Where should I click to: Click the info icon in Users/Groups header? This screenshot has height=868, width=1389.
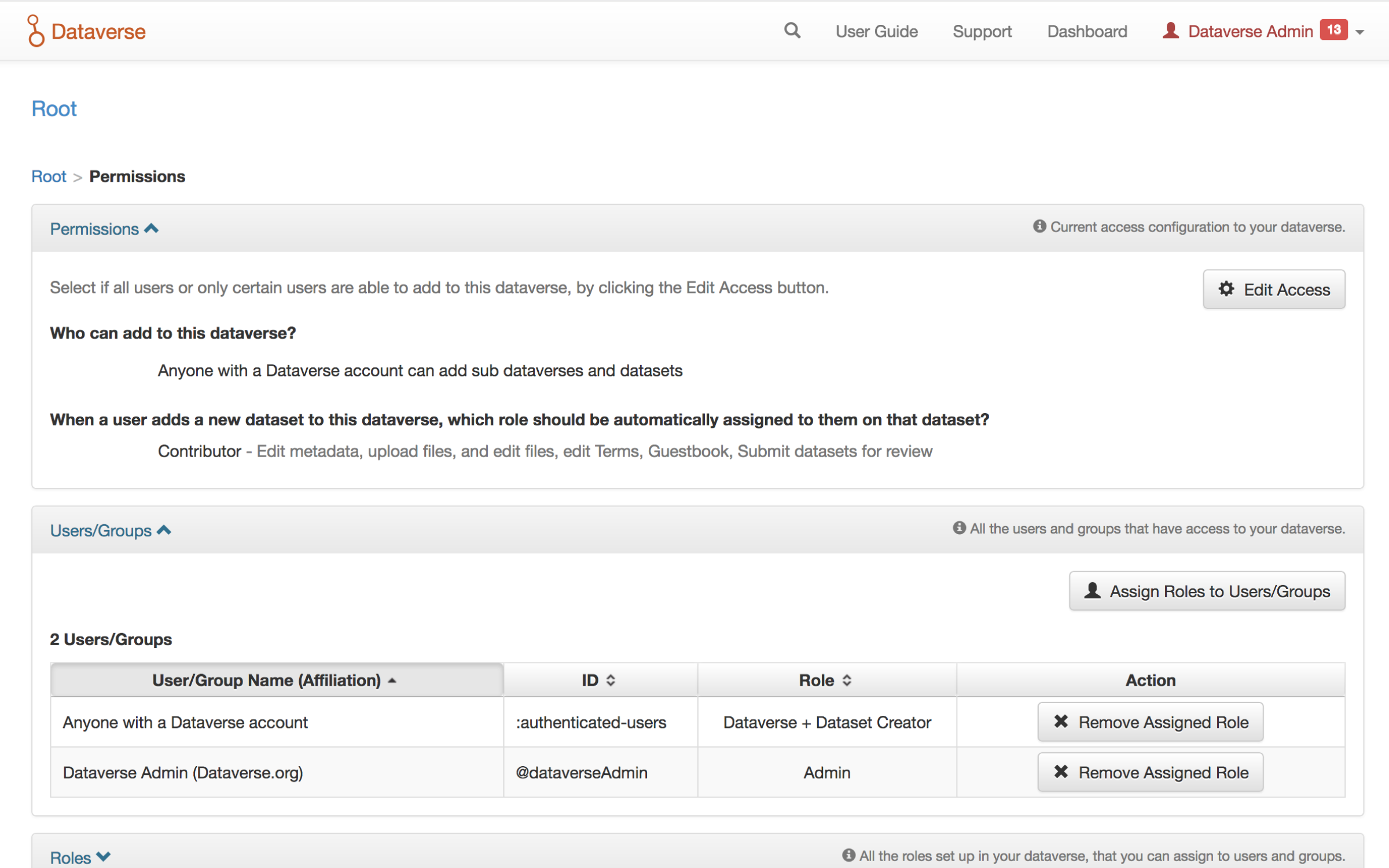(958, 528)
